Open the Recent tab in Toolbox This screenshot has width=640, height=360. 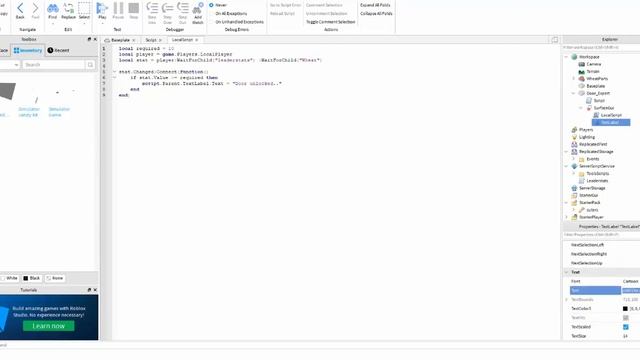58,50
